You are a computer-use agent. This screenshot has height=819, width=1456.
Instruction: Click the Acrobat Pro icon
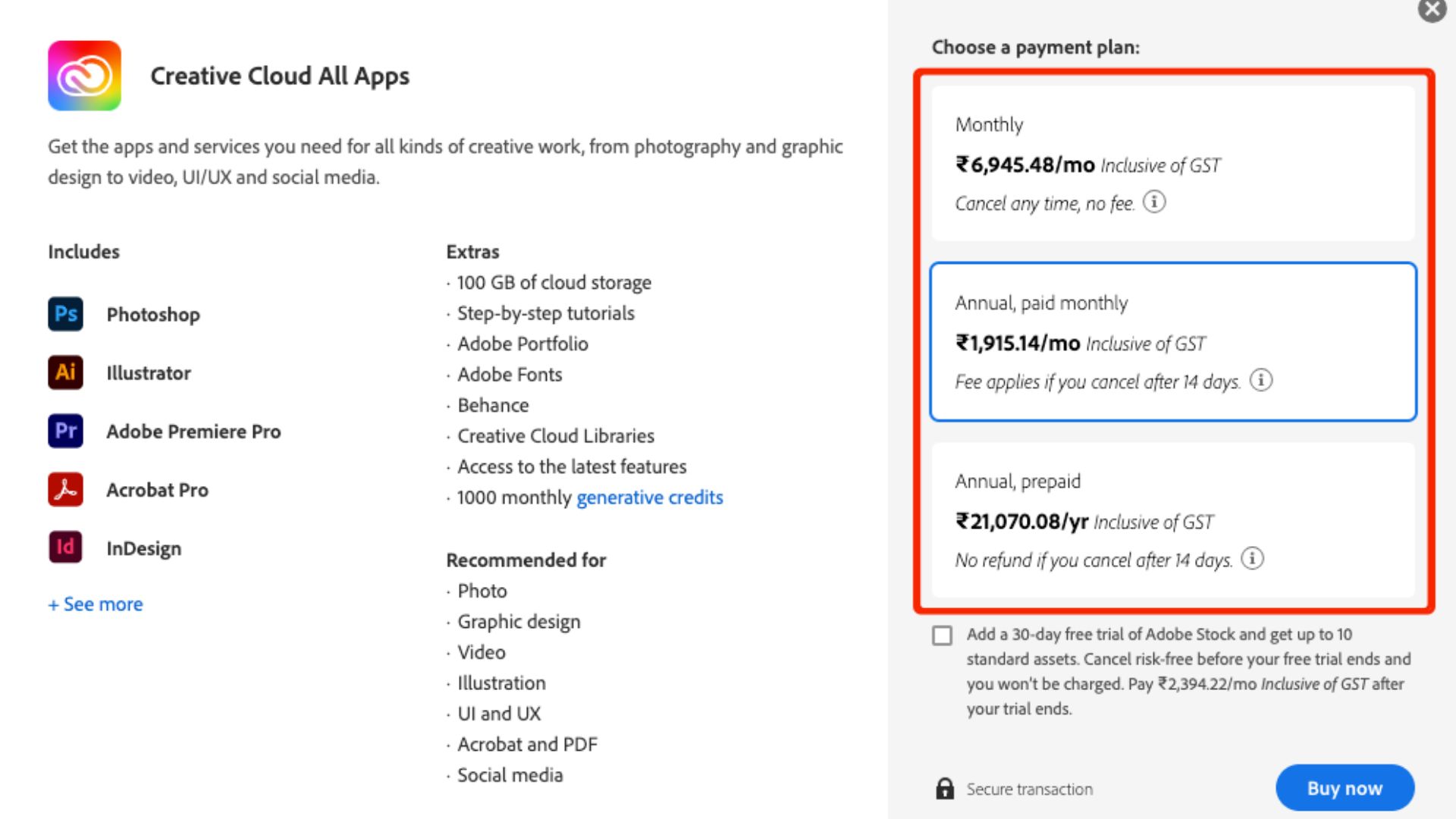[x=65, y=489]
